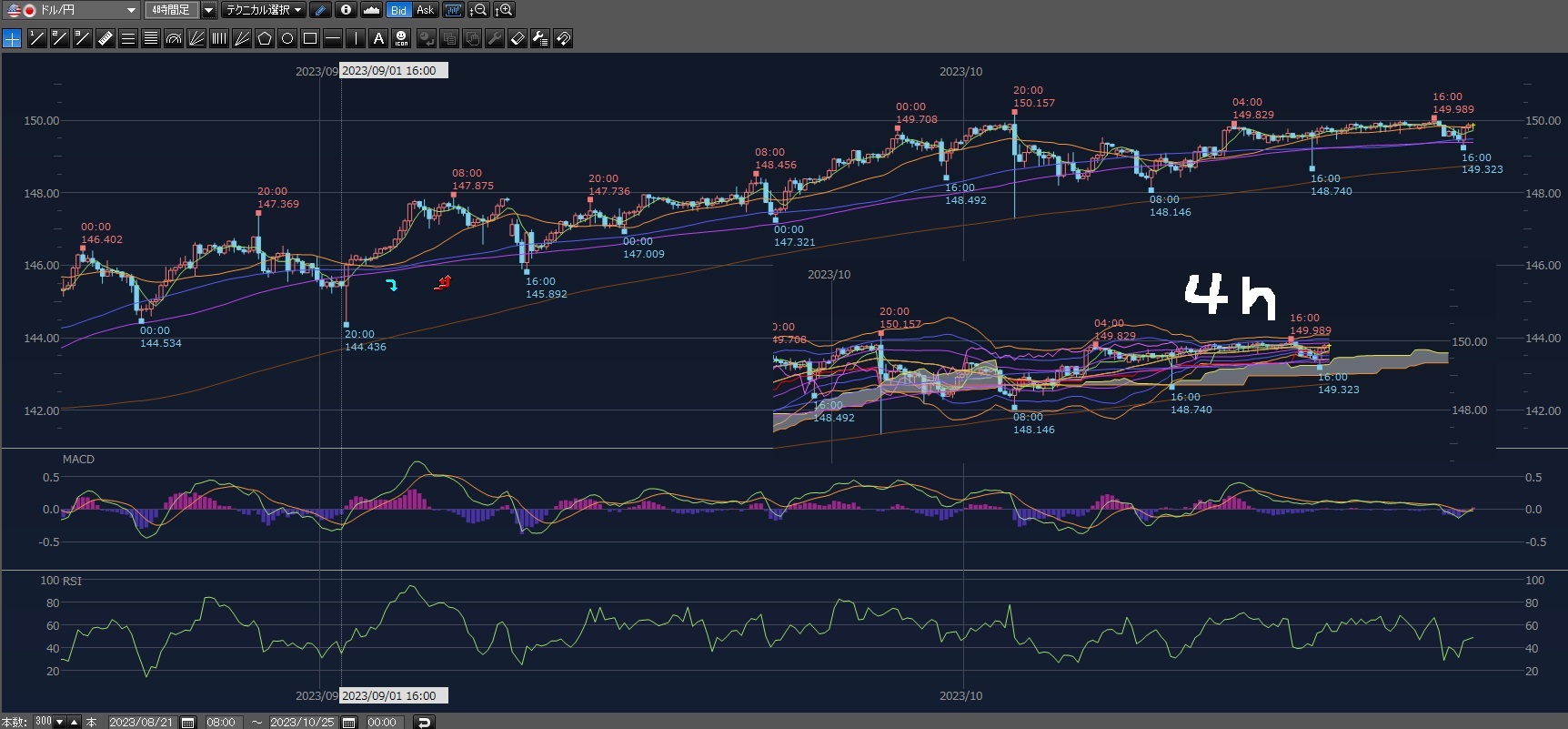Click the vertical zoom-in magnifier
This screenshot has width=1568, height=729.
click(504, 10)
